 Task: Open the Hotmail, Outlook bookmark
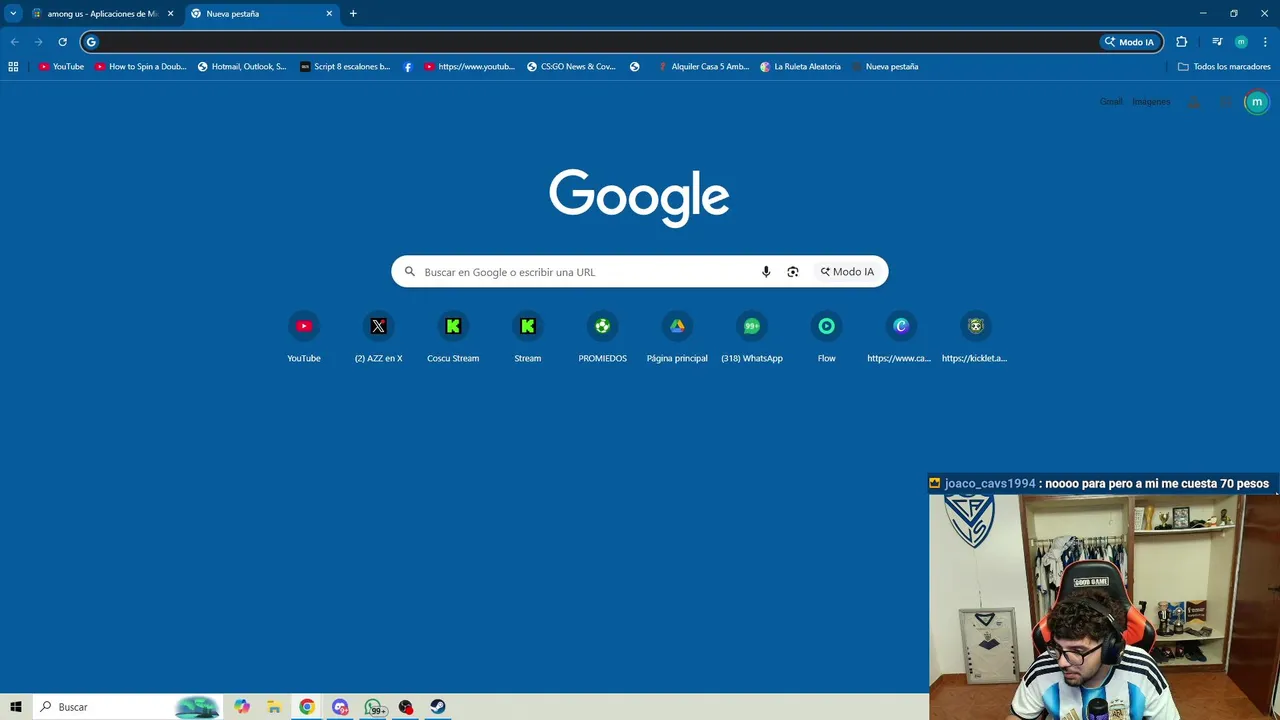point(242,67)
